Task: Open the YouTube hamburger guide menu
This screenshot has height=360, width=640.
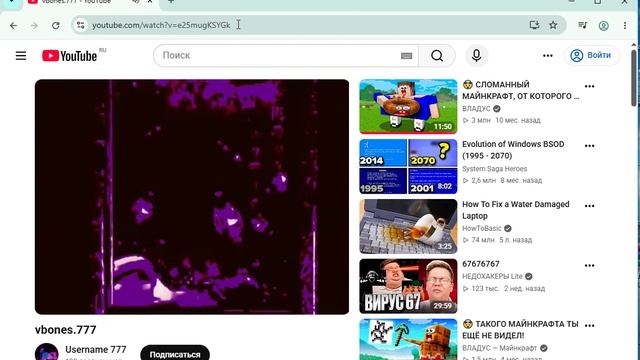Action: [x=21, y=56]
